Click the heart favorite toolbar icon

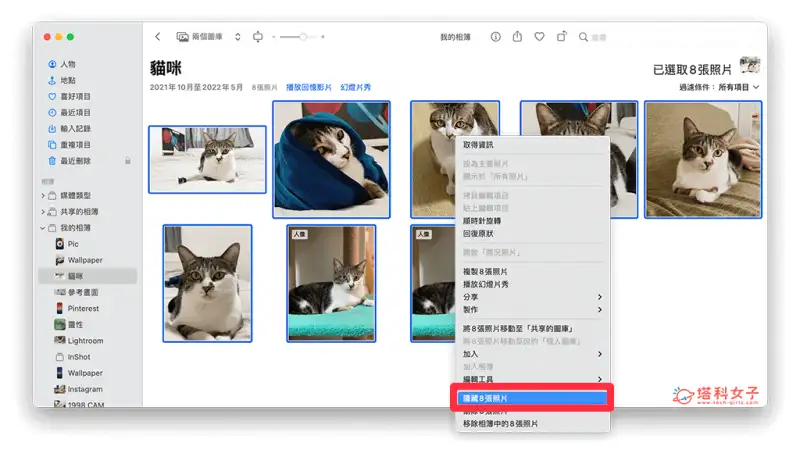pos(539,37)
